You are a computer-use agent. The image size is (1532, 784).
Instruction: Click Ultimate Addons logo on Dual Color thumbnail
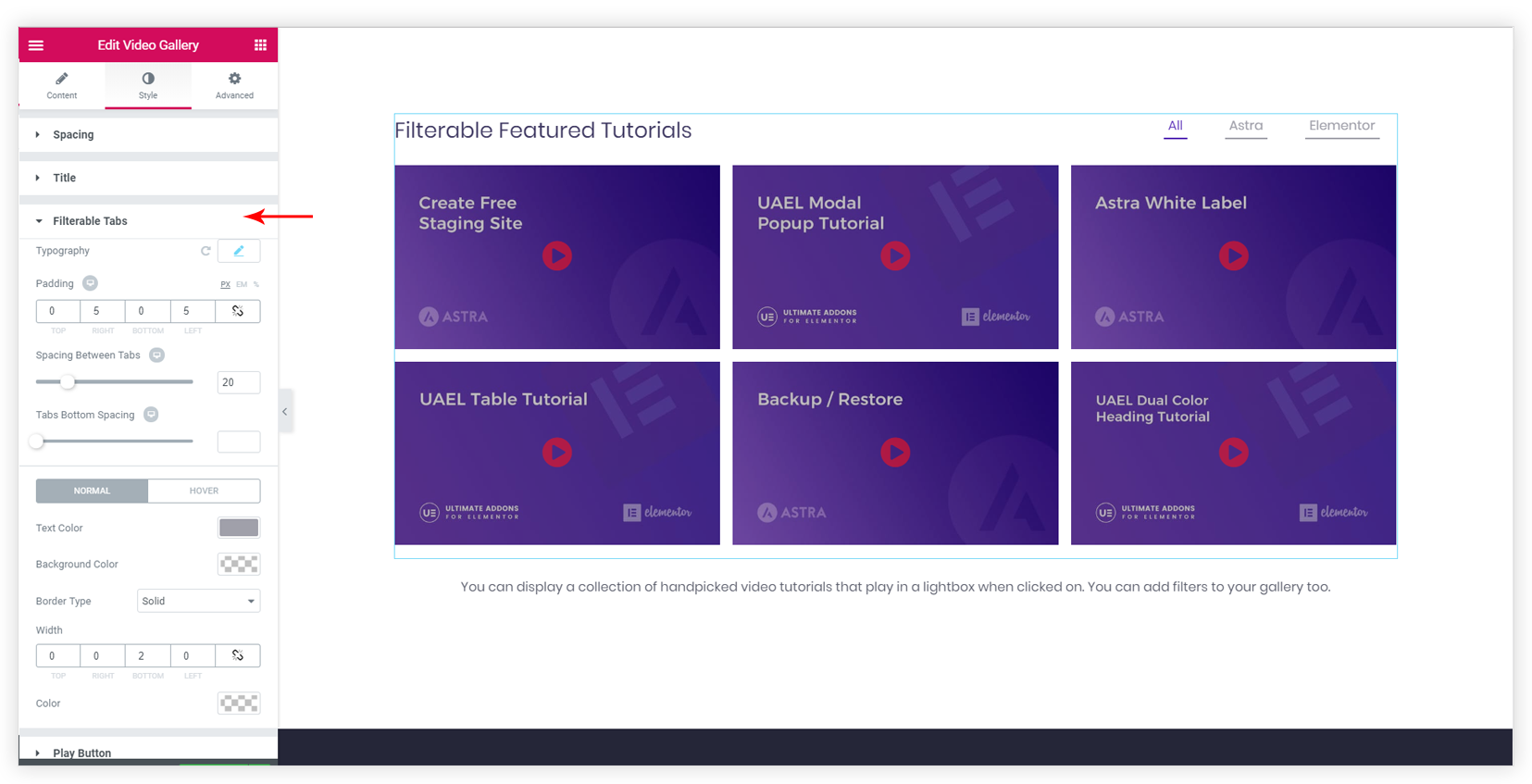1146,512
